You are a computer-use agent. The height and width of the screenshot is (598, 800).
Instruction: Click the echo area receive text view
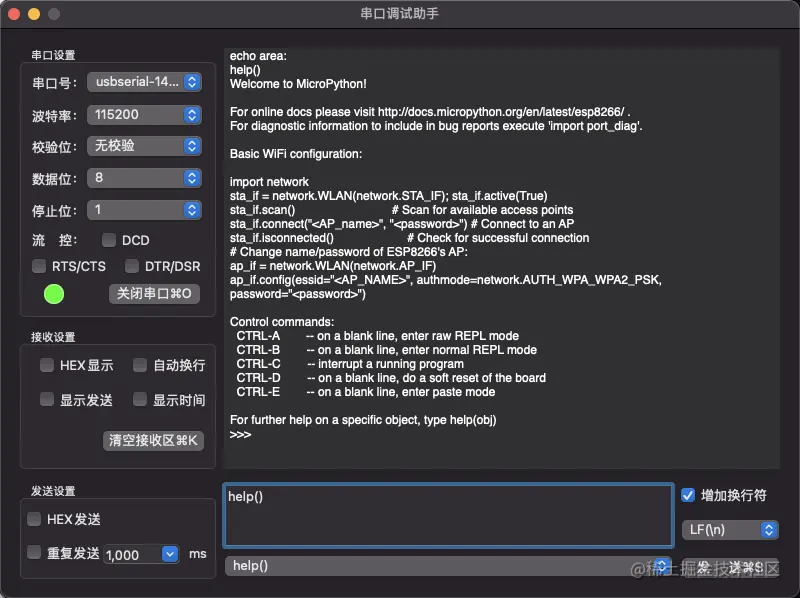point(502,258)
